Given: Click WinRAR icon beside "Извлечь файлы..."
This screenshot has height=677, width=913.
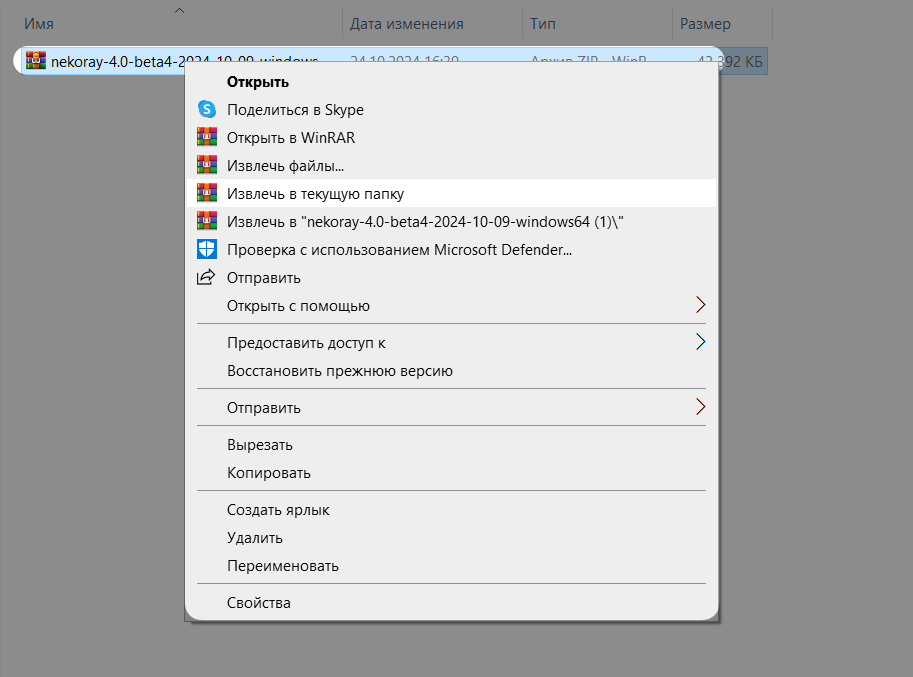Looking at the screenshot, I should coord(207,166).
